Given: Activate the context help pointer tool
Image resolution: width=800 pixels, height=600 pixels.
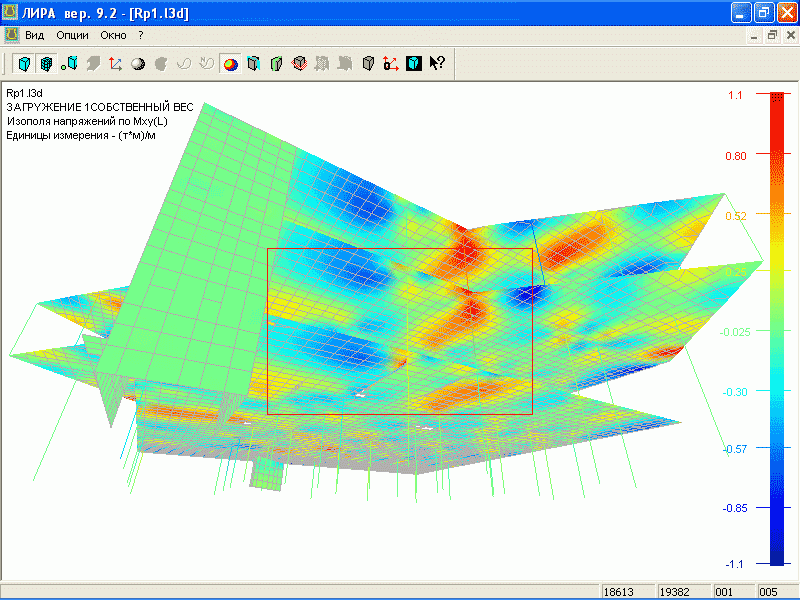Looking at the screenshot, I should click(437, 64).
